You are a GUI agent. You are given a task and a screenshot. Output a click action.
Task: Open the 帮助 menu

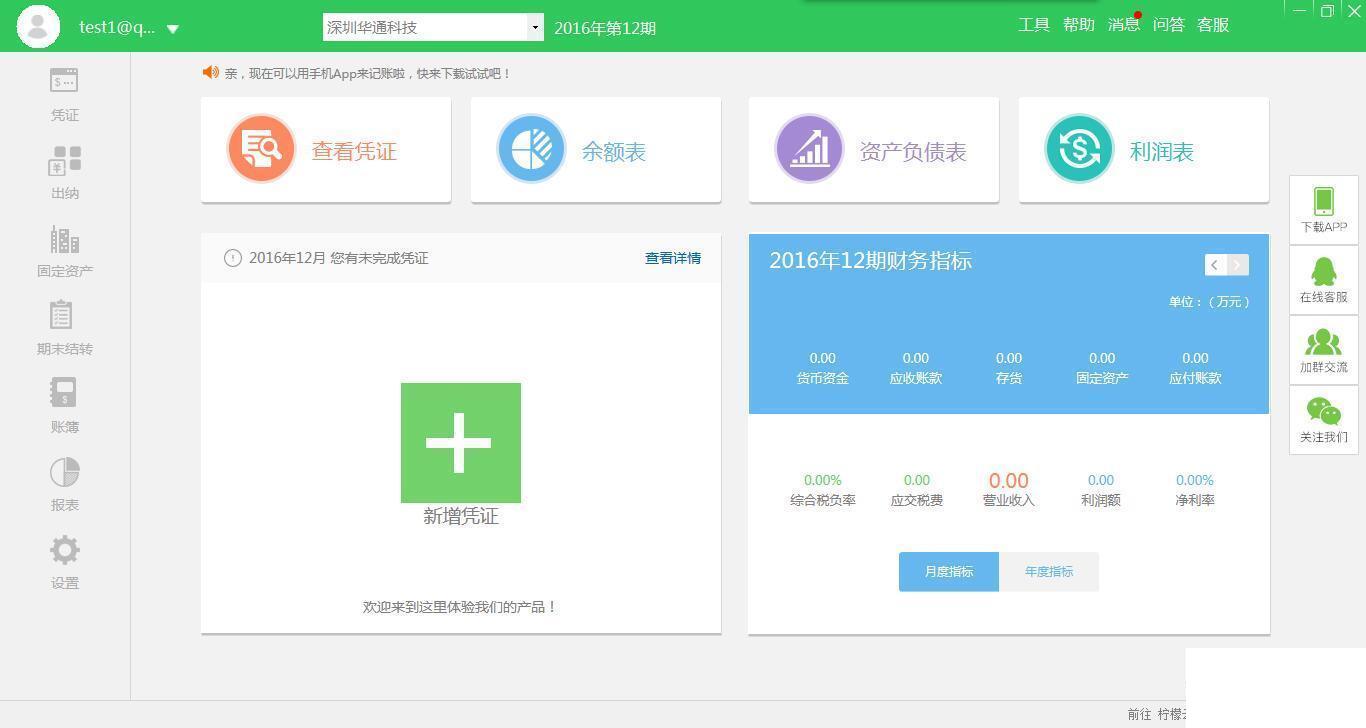1079,25
